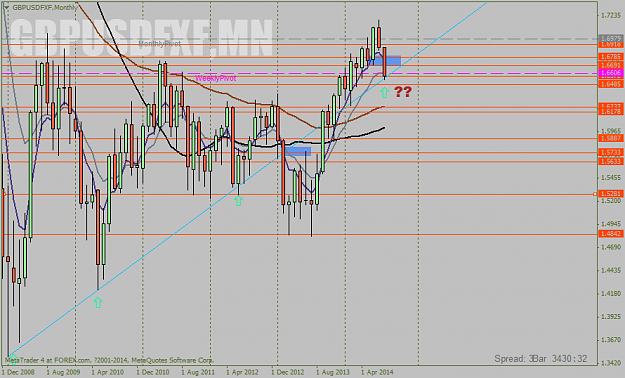Click the small triangle before the GBPUSDFXF title

6,7
